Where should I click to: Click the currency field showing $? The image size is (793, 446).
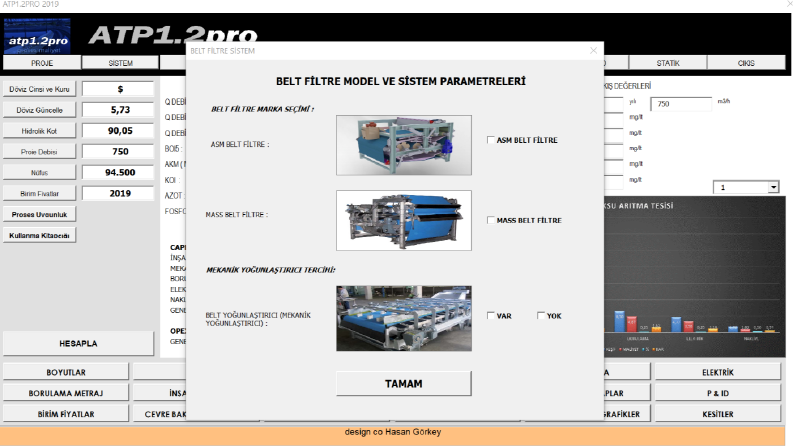118,89
